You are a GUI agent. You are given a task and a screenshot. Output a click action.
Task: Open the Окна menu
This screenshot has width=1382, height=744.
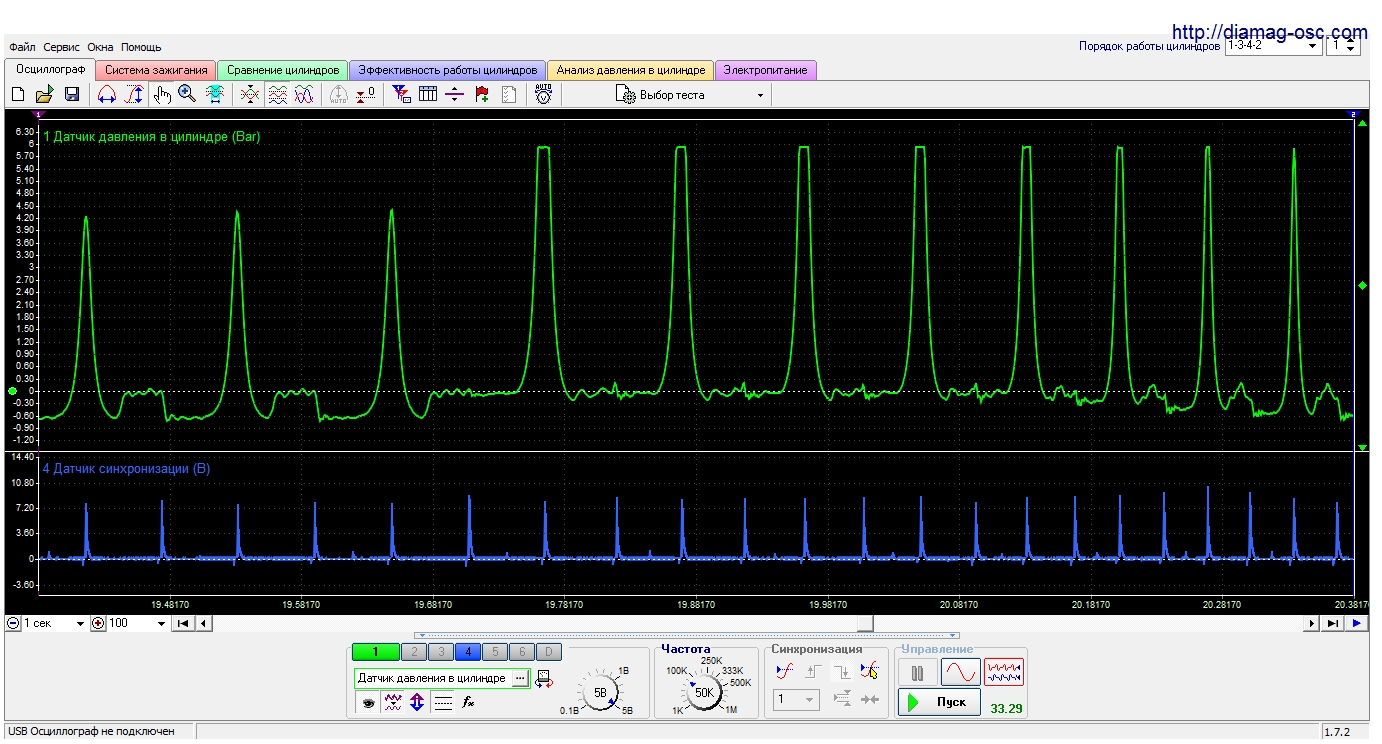[100, 47]
